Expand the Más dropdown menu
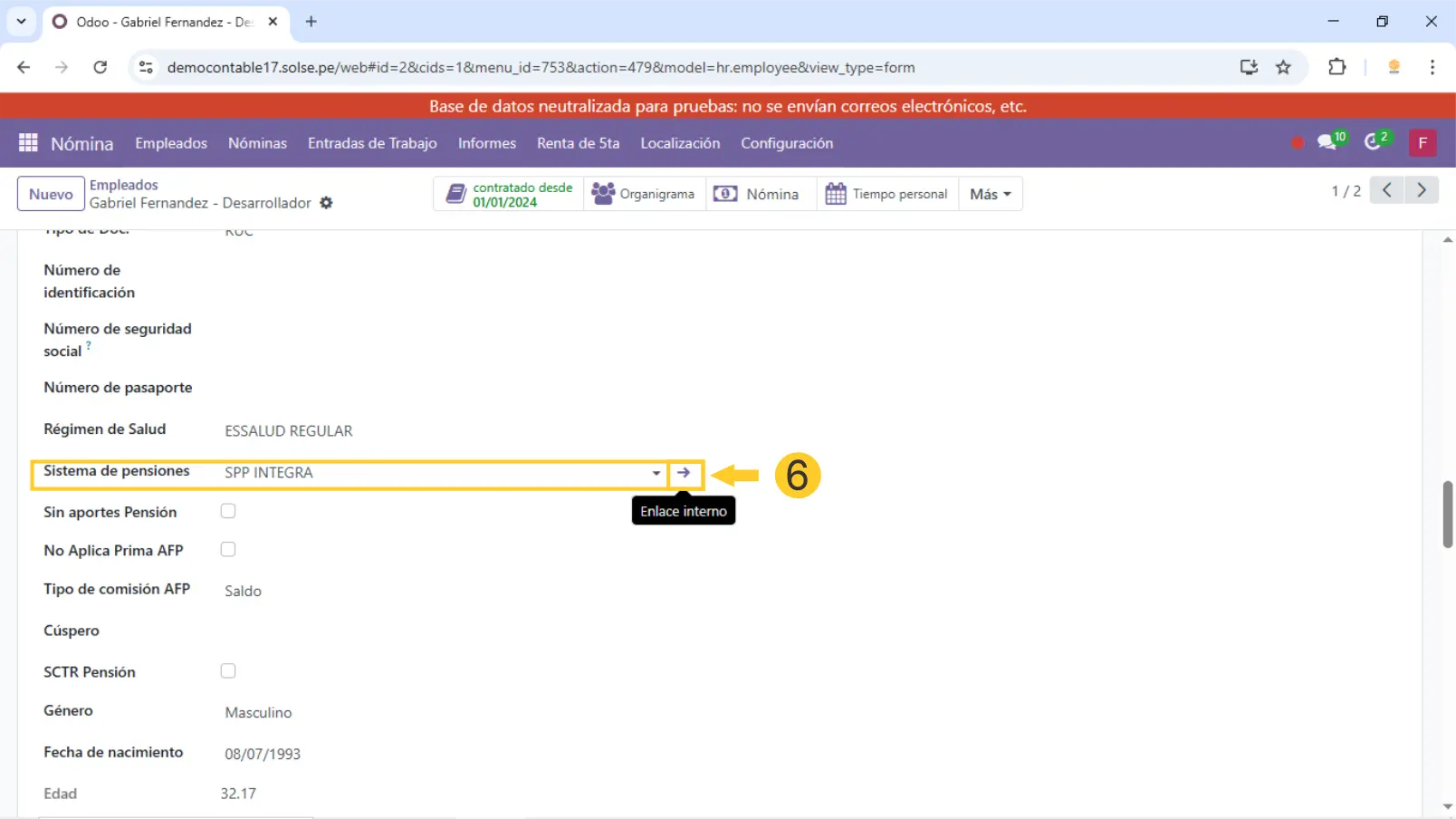Viewport: 1456px width, 819px height. (x=990, y=194)
